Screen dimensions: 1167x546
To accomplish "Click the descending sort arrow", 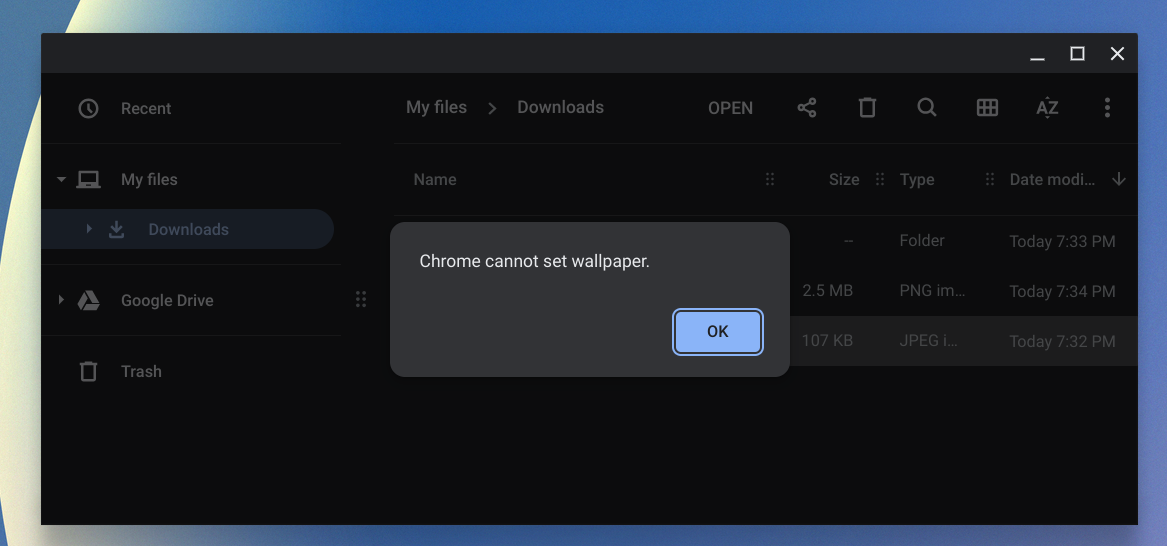I will [1119, 179].
